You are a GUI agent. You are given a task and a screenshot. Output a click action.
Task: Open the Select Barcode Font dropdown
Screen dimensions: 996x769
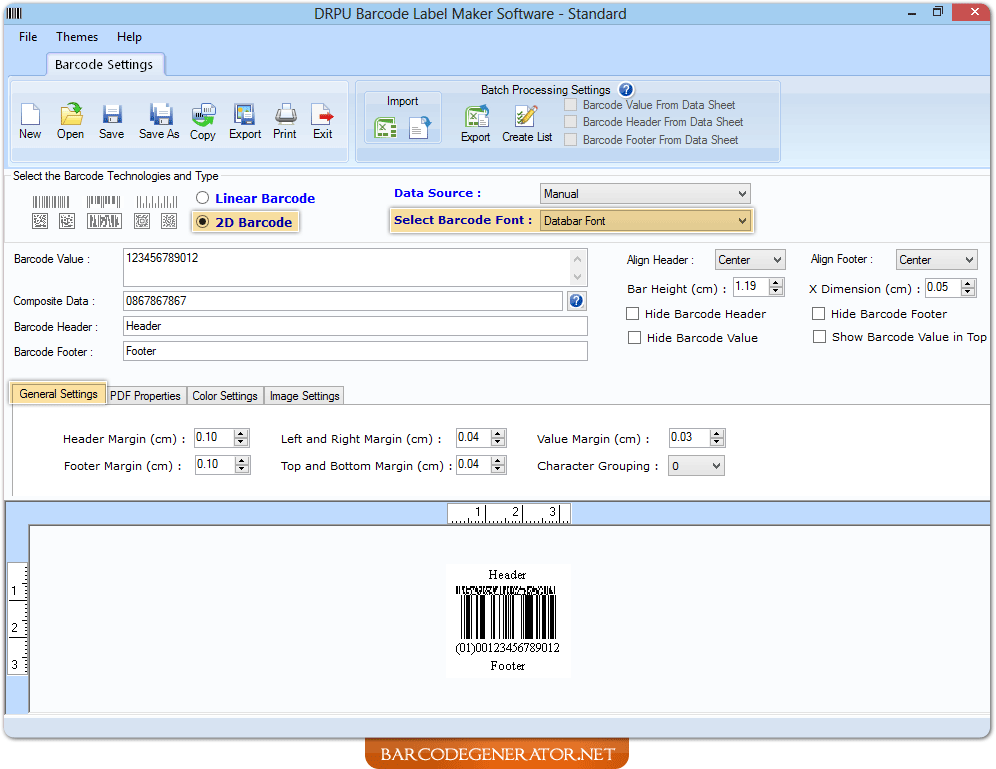(741, 221)
